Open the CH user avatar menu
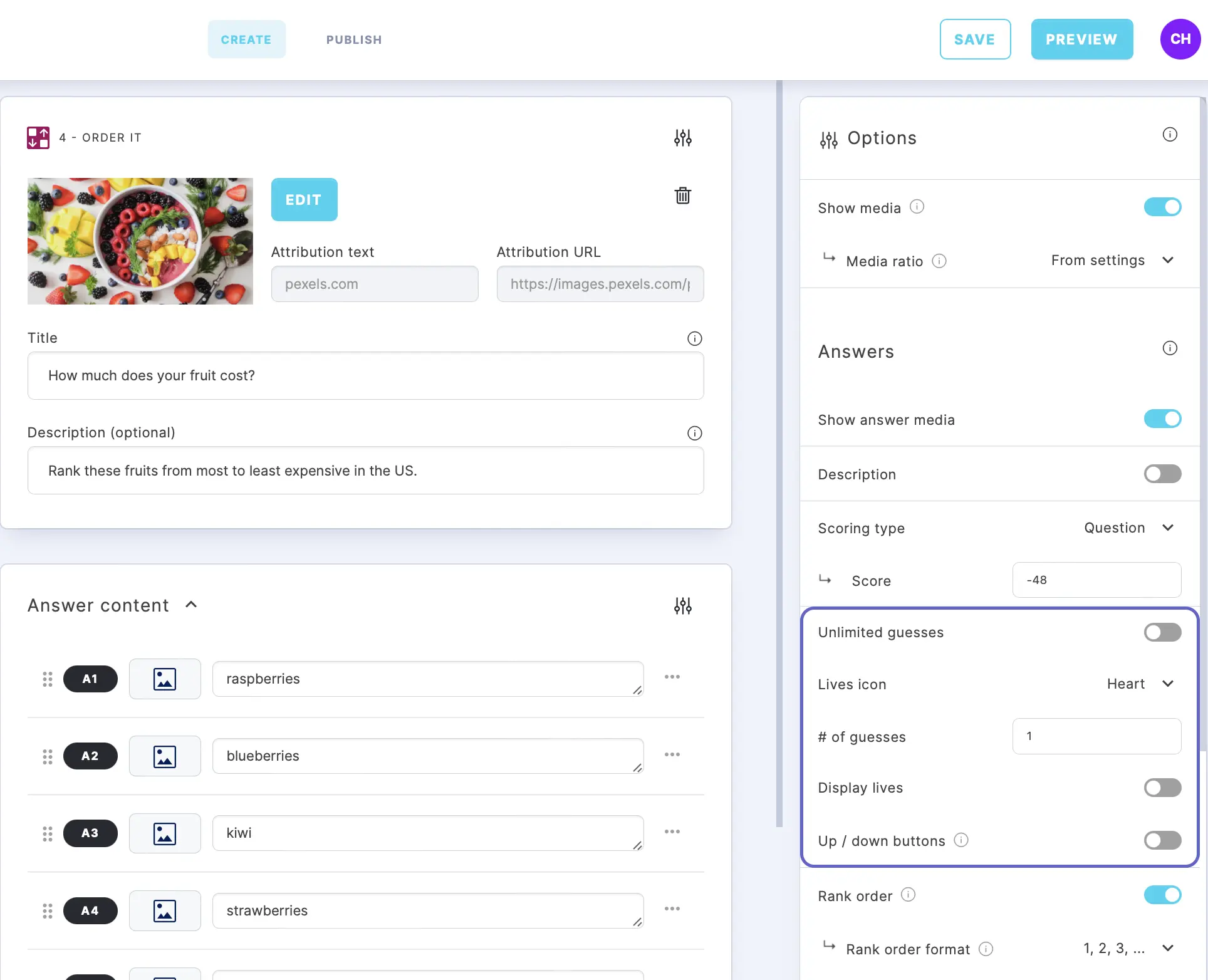 pos(1180,39)
